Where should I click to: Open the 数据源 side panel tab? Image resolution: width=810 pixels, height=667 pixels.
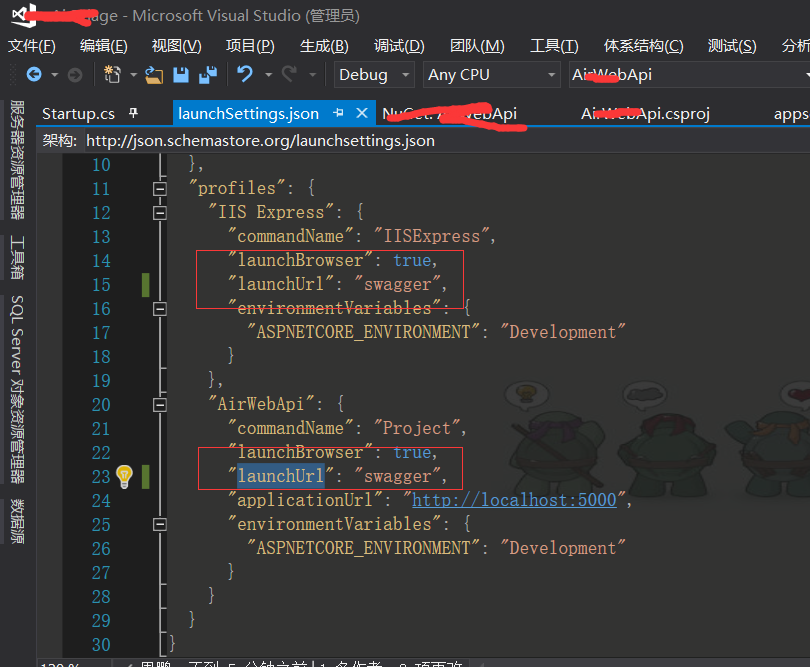tap(18, 521)
